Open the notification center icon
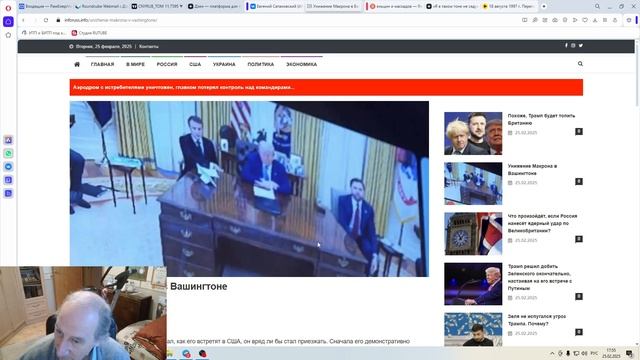 click(x=629, y=353)
